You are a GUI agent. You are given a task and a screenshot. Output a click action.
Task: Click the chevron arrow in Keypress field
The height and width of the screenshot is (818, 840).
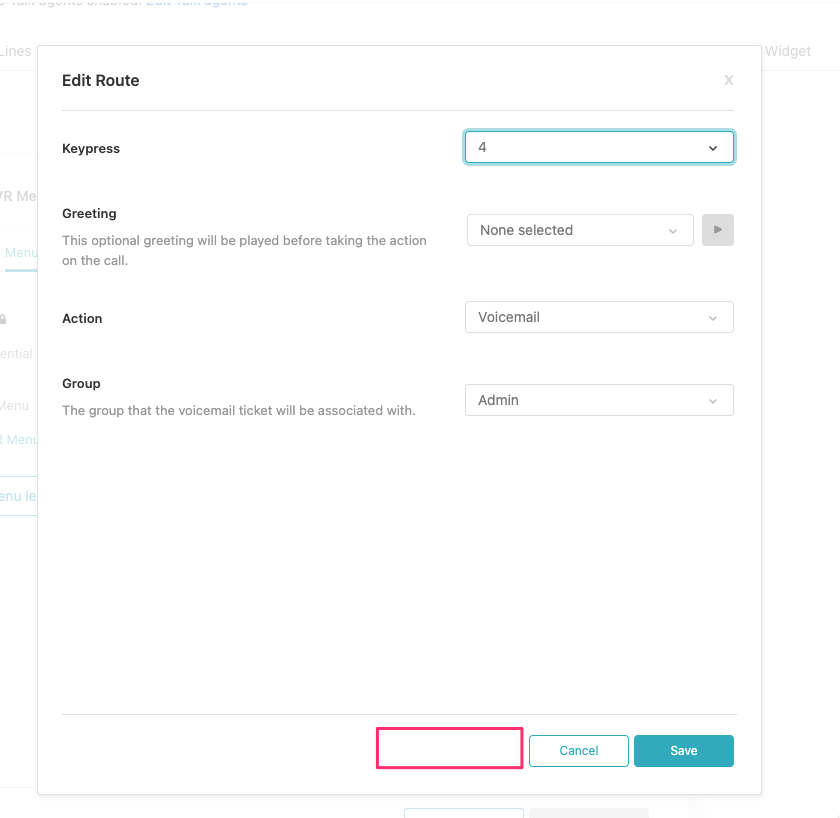click(x=713, y=148)
